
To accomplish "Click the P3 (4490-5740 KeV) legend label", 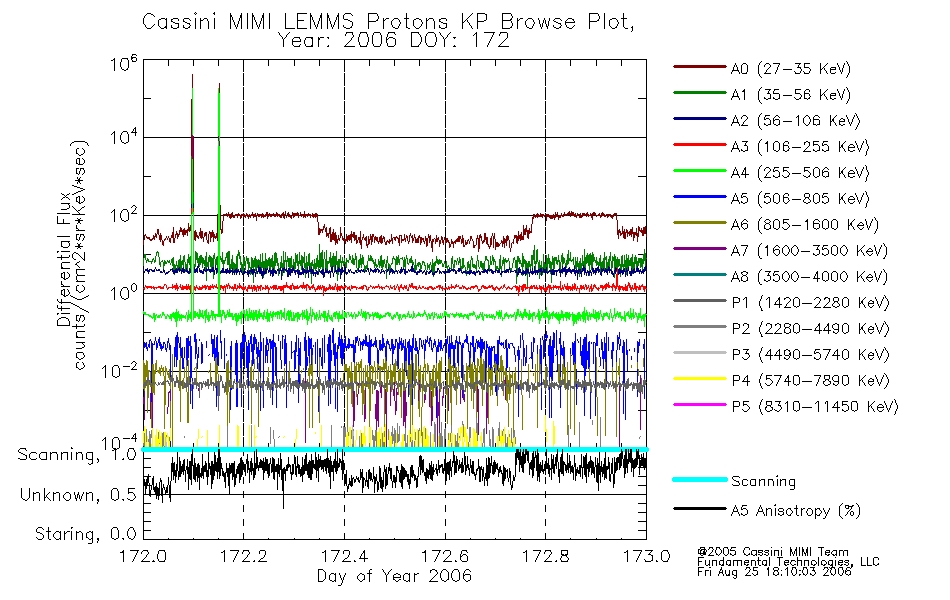I will click(810, 355).
